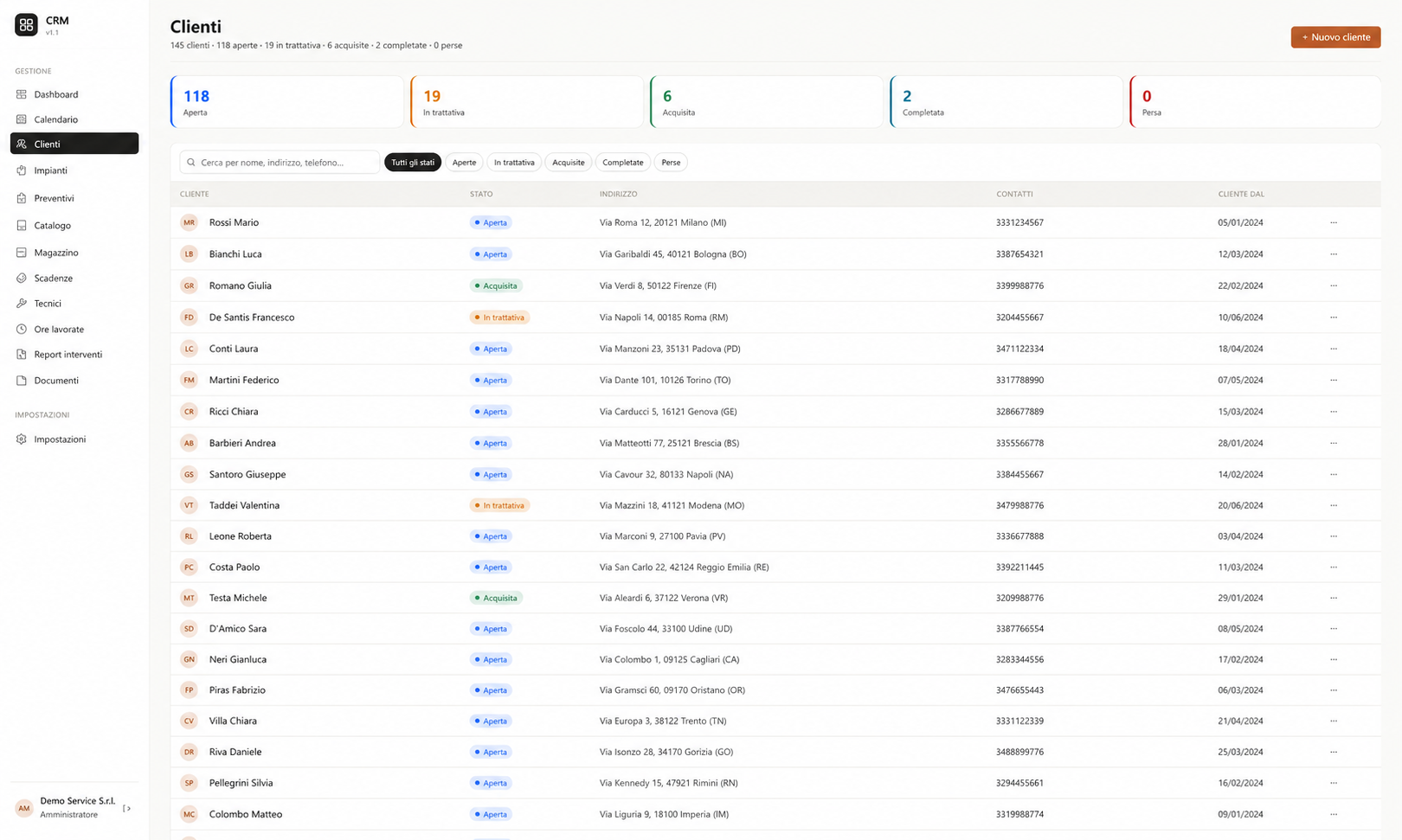Click the MR avatar of Rossi Mario

pos(189,222)
